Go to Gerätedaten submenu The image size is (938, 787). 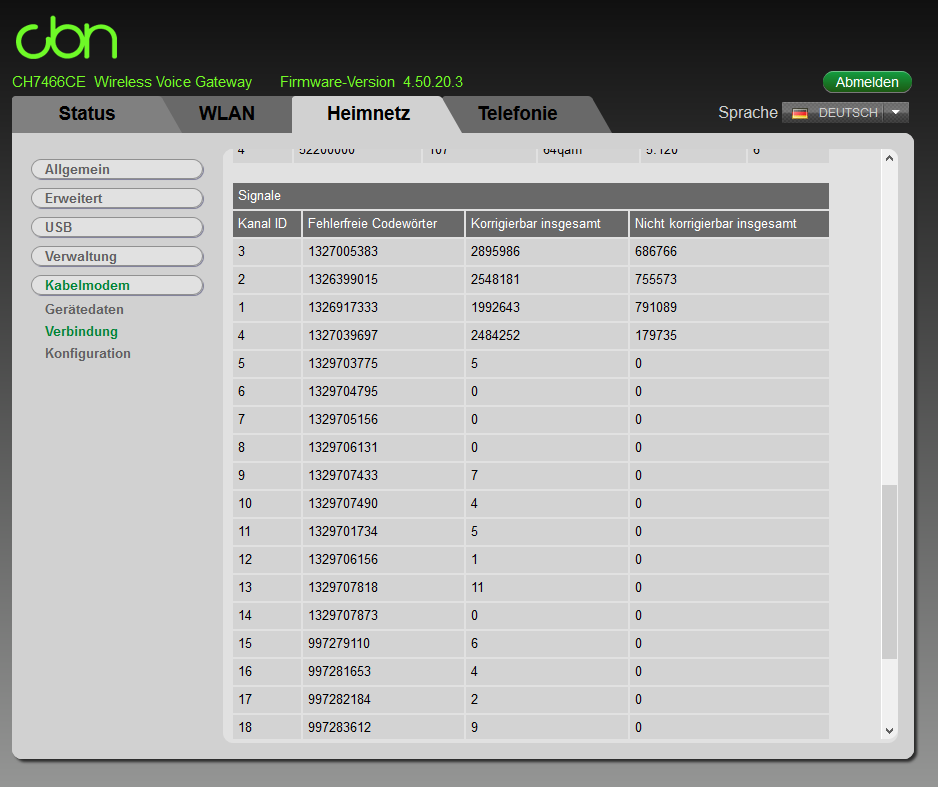84,309
